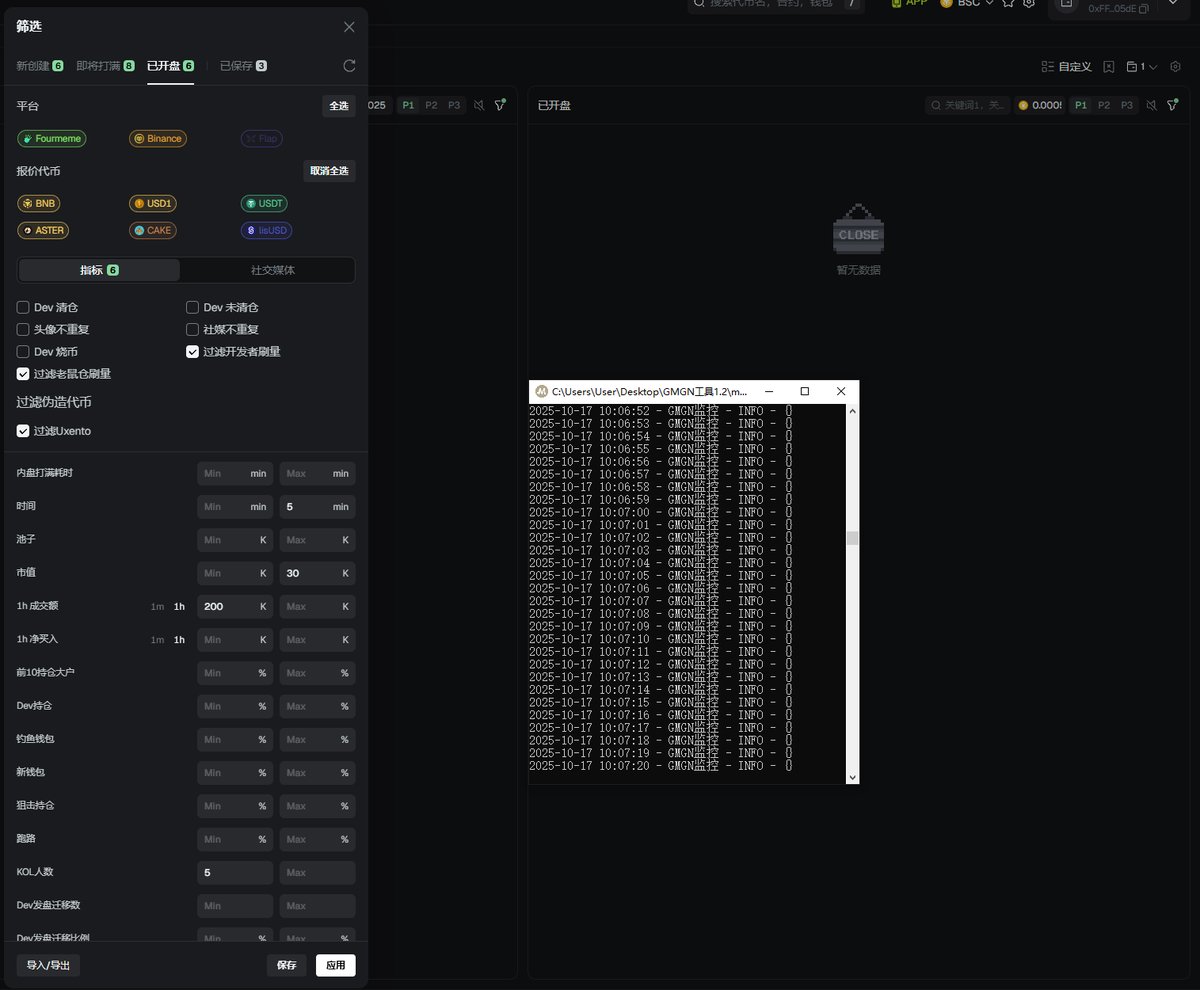The image size is (1200, 990).
Task: Expand the wallet count dropdown showing 1
Action: [x=1142, y=67]
